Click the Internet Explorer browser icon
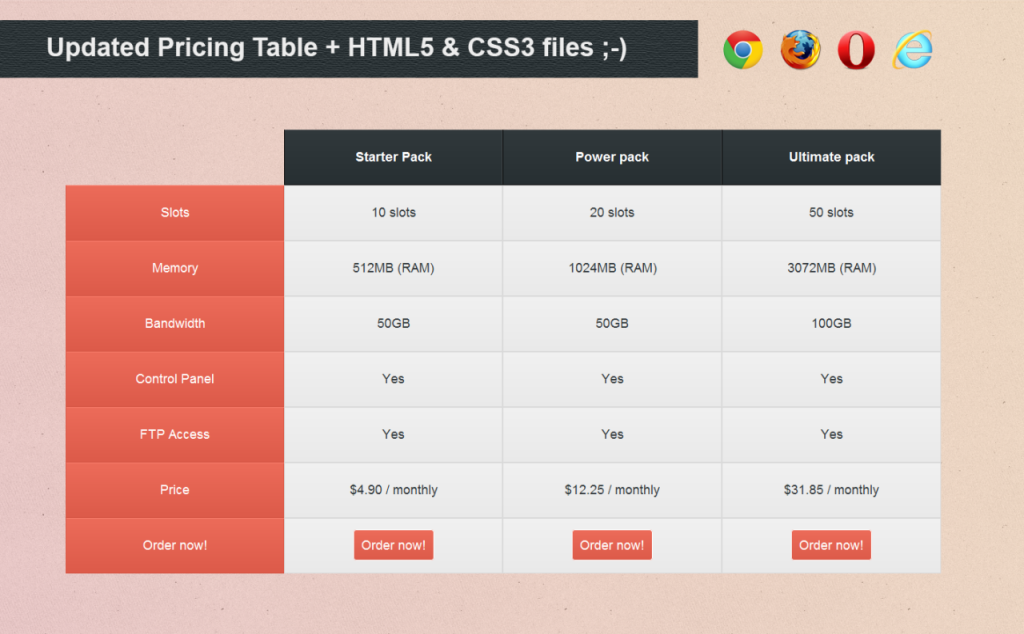 click(x=913, y=50)
